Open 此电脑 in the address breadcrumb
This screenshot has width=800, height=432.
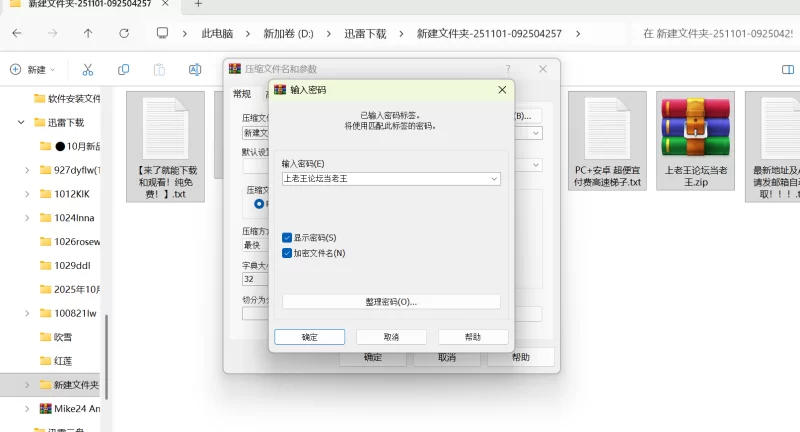pyautogui.click(x=217, y=34)
